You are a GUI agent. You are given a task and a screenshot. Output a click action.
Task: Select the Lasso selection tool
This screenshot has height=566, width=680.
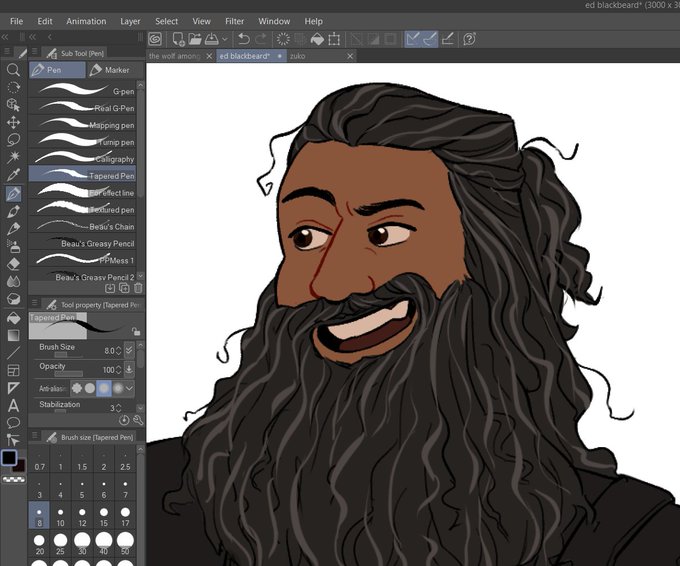(x=13, y=140)
